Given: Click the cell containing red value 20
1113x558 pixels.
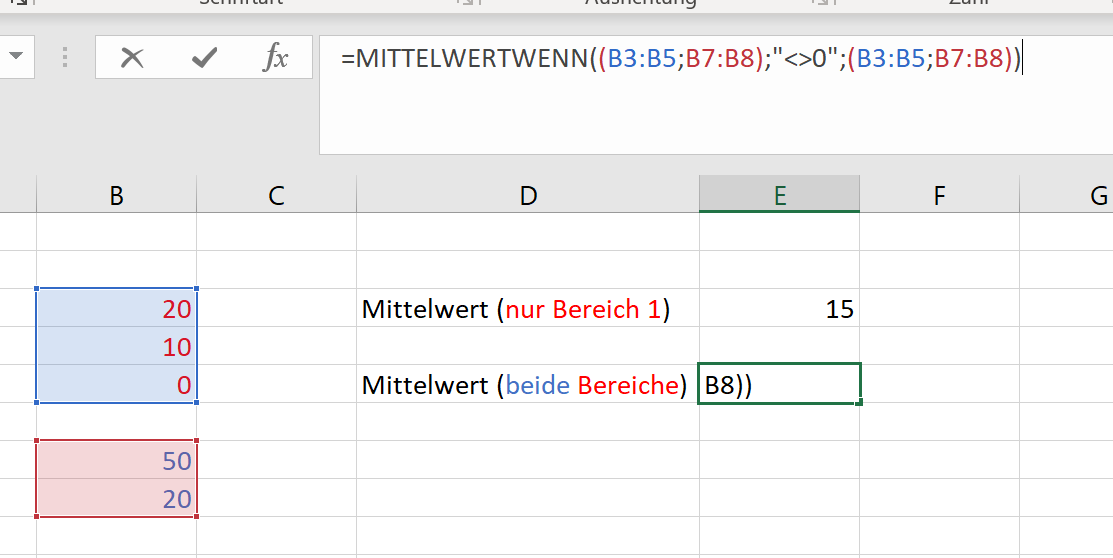Looking at the screenshot, I should tap(117, 309).
